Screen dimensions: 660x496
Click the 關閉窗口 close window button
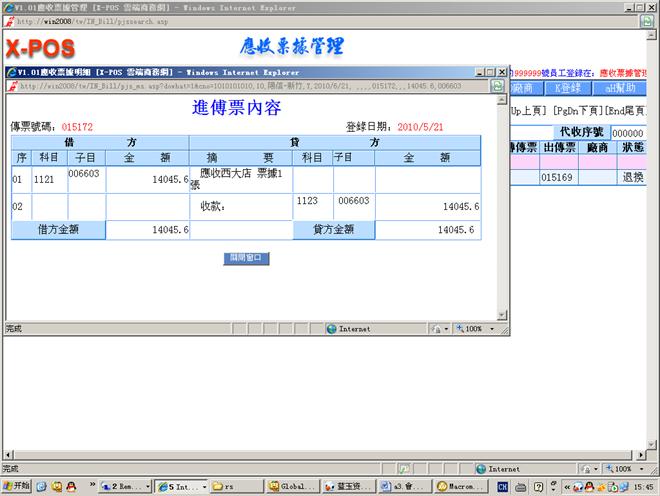[x=245, y=258]
